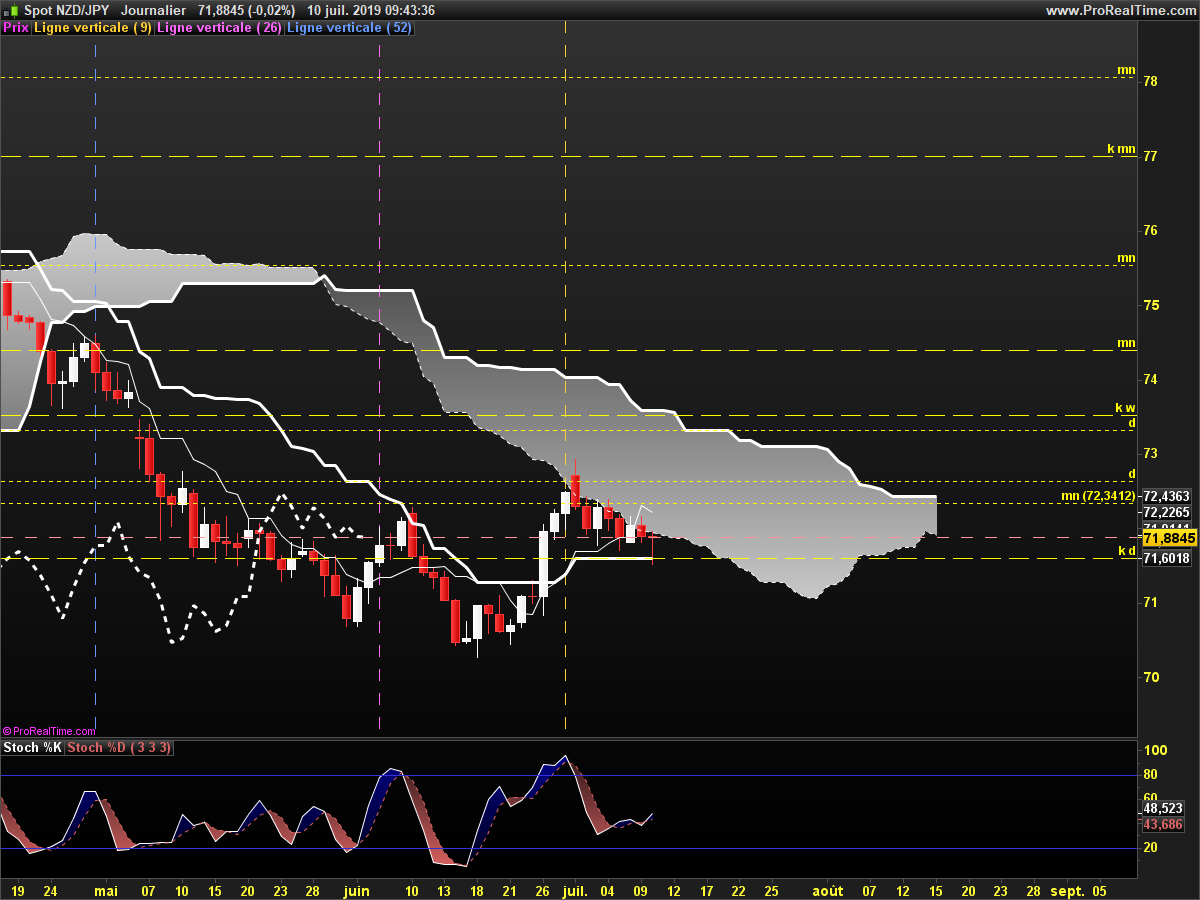Click the juil. month label on time axis
The width and height of the screenshot is (1200, 900).
pos(574,890)
